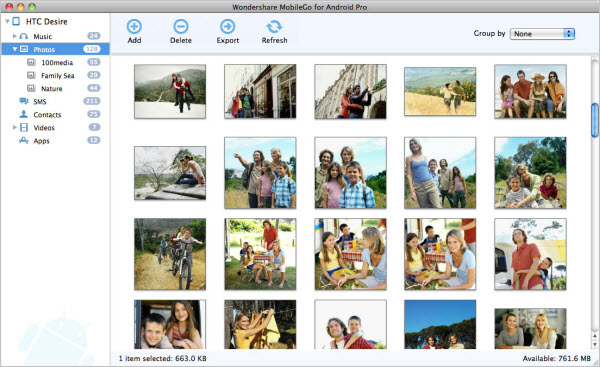Select photo of couple taking selfie by building
600x367 pixels.
[351, 91]
